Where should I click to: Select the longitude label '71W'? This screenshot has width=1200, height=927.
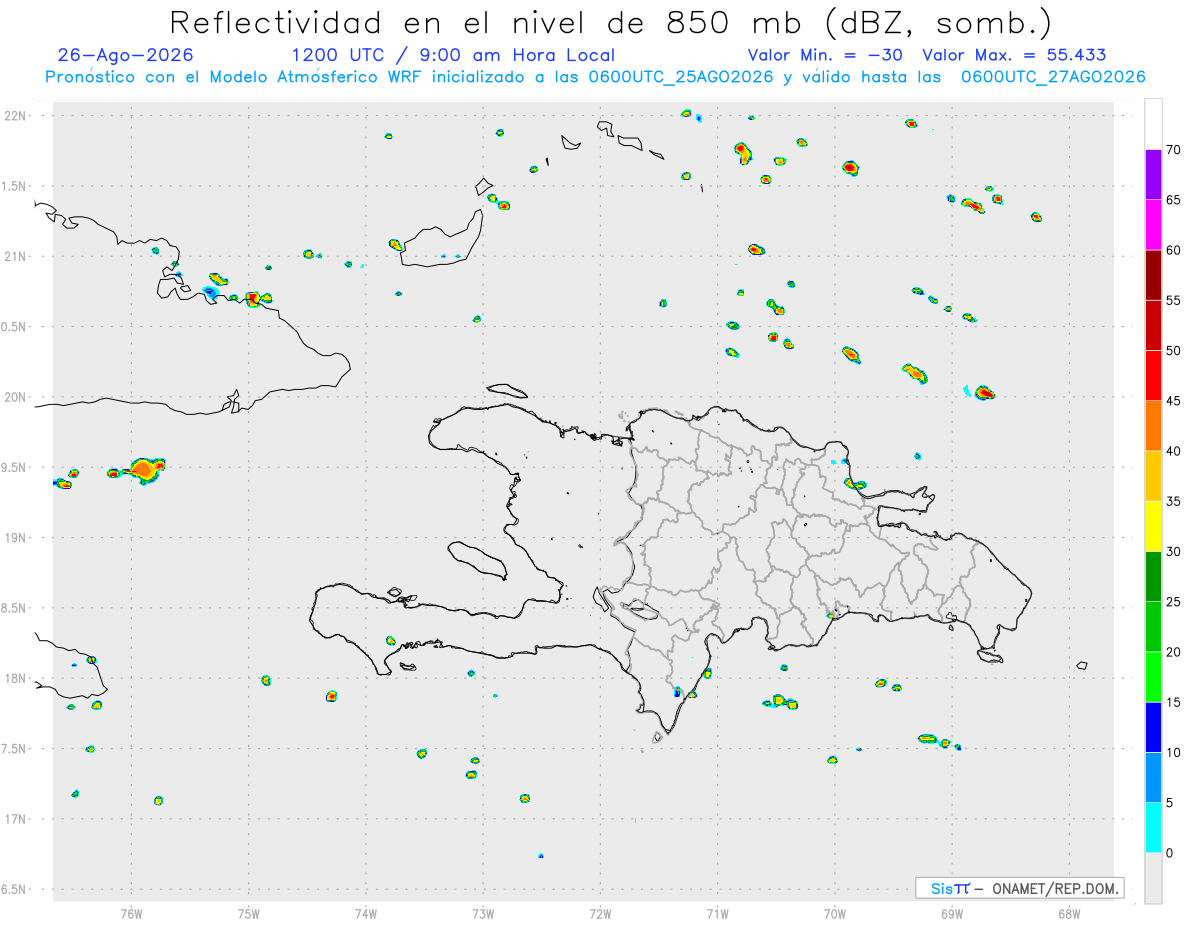(717, 914)
